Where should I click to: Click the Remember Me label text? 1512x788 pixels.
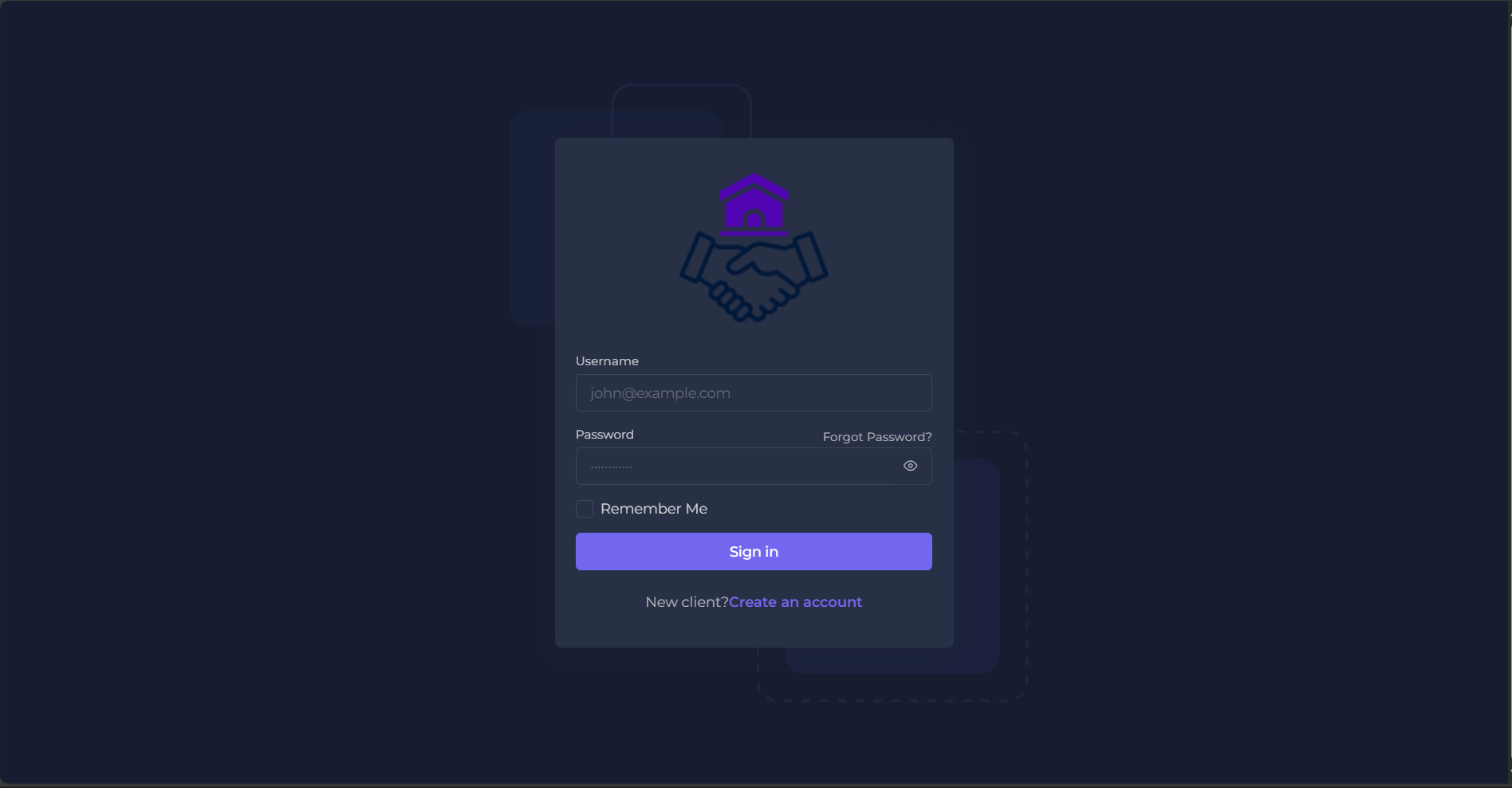pos(654,509)
